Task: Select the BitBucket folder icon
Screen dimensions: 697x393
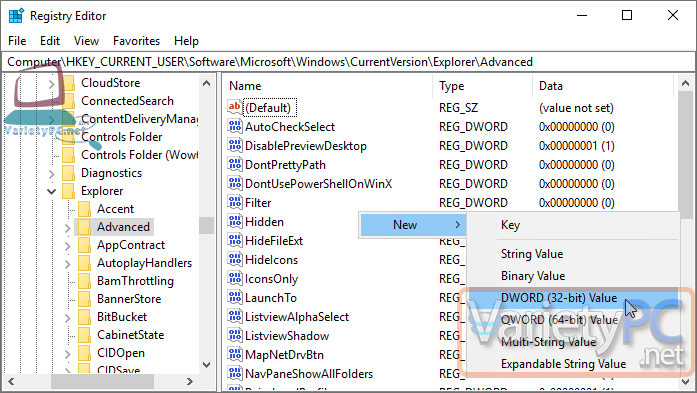Action: click(84, 317)
